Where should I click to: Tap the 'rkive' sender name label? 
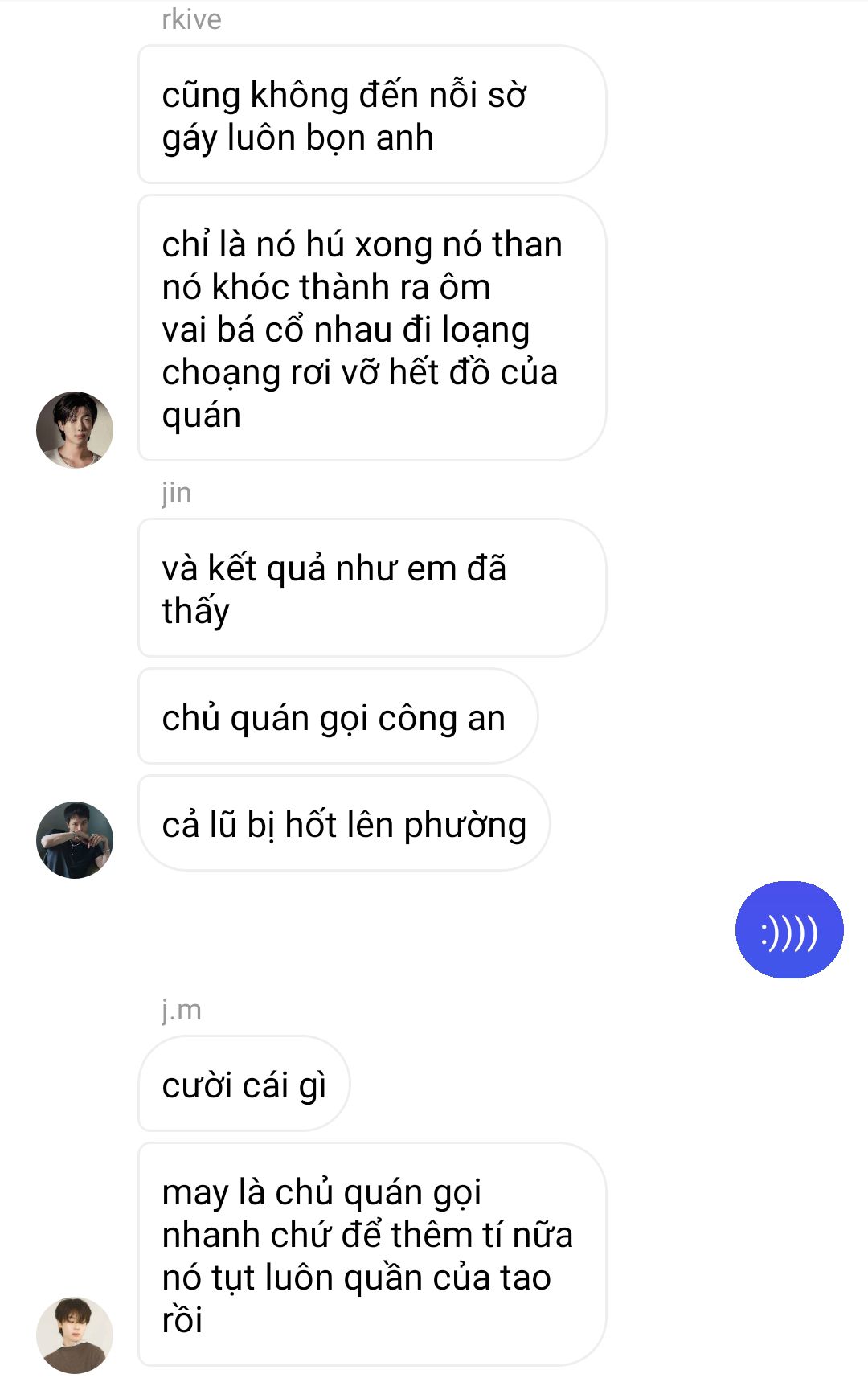point(191,18)
